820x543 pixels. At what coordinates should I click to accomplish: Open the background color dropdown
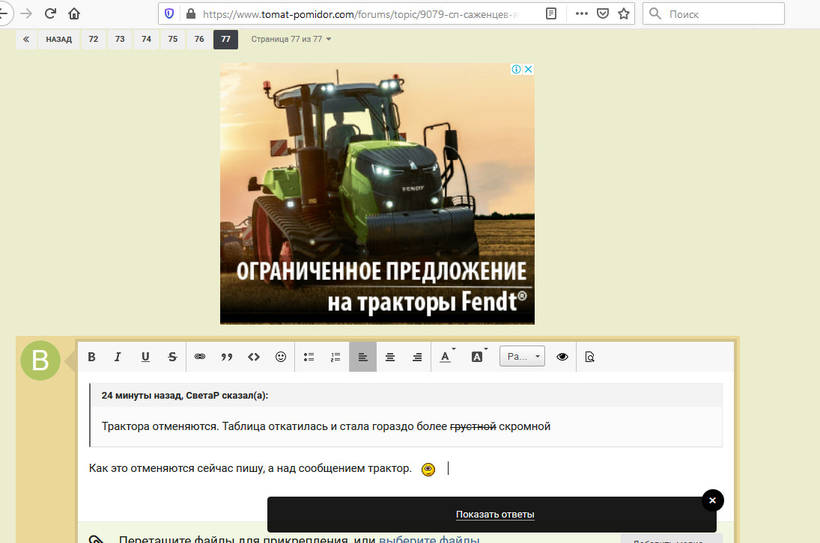click(x=478, y=357)
